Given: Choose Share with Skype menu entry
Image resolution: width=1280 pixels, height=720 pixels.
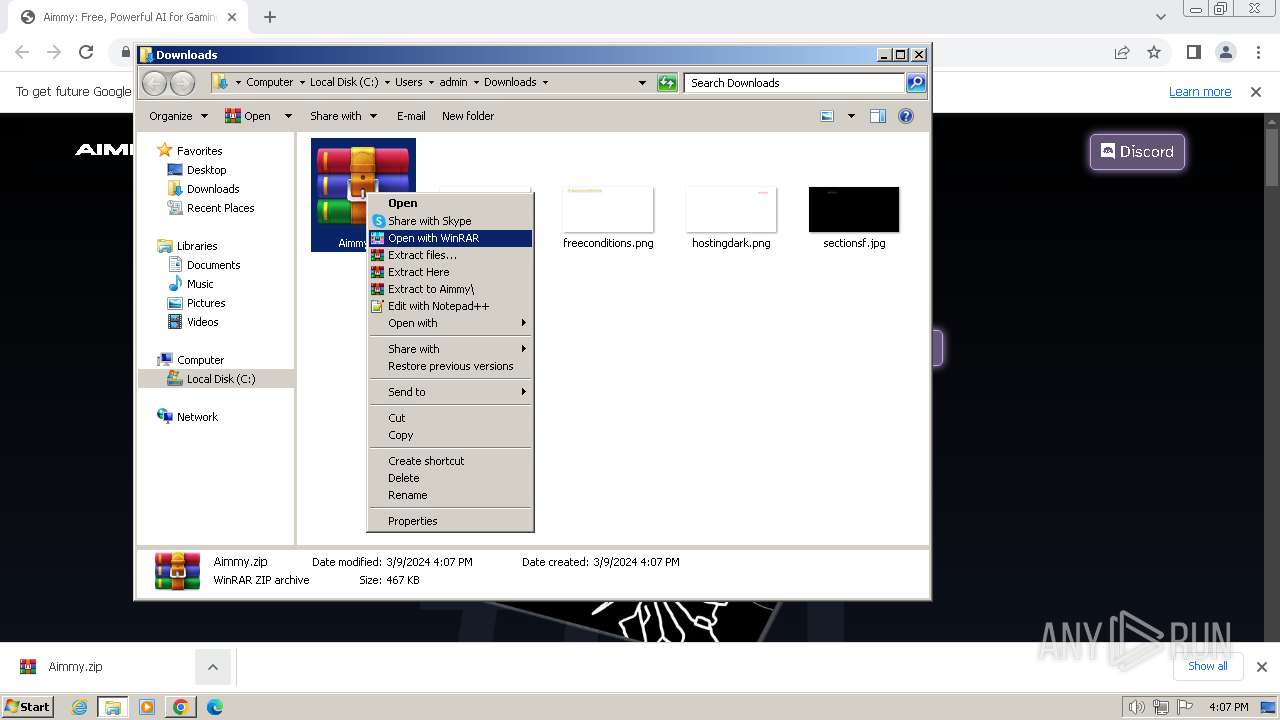Looking at the screenshot, I should 450,221.
